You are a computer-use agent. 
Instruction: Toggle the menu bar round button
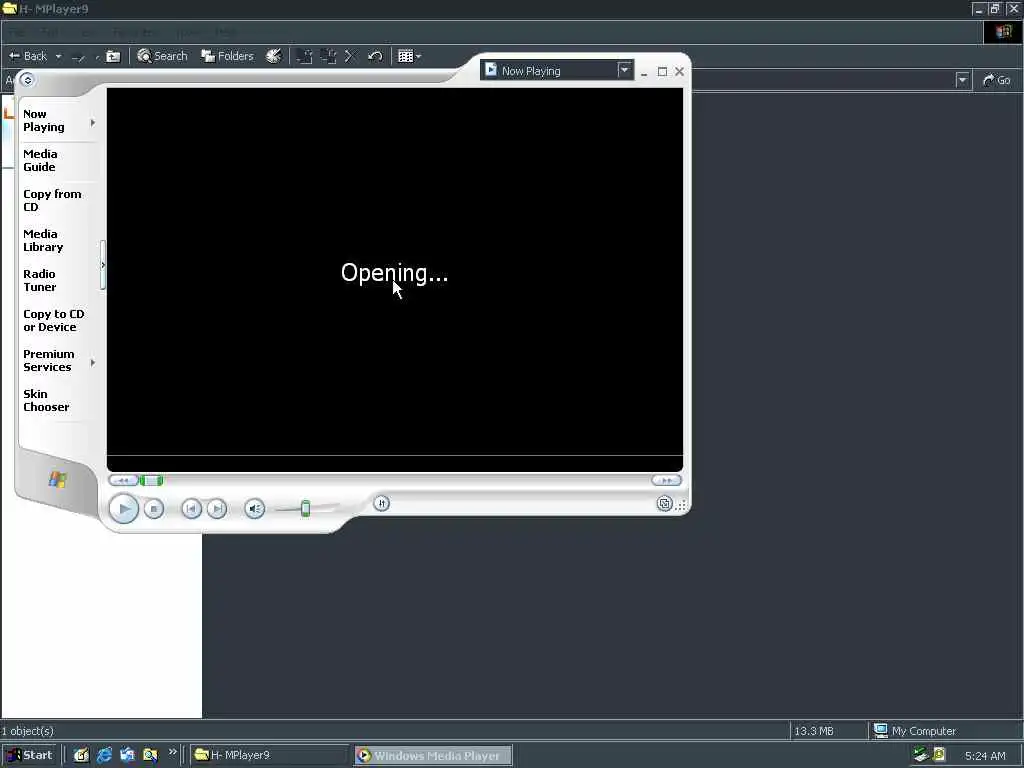coord(27,80)
